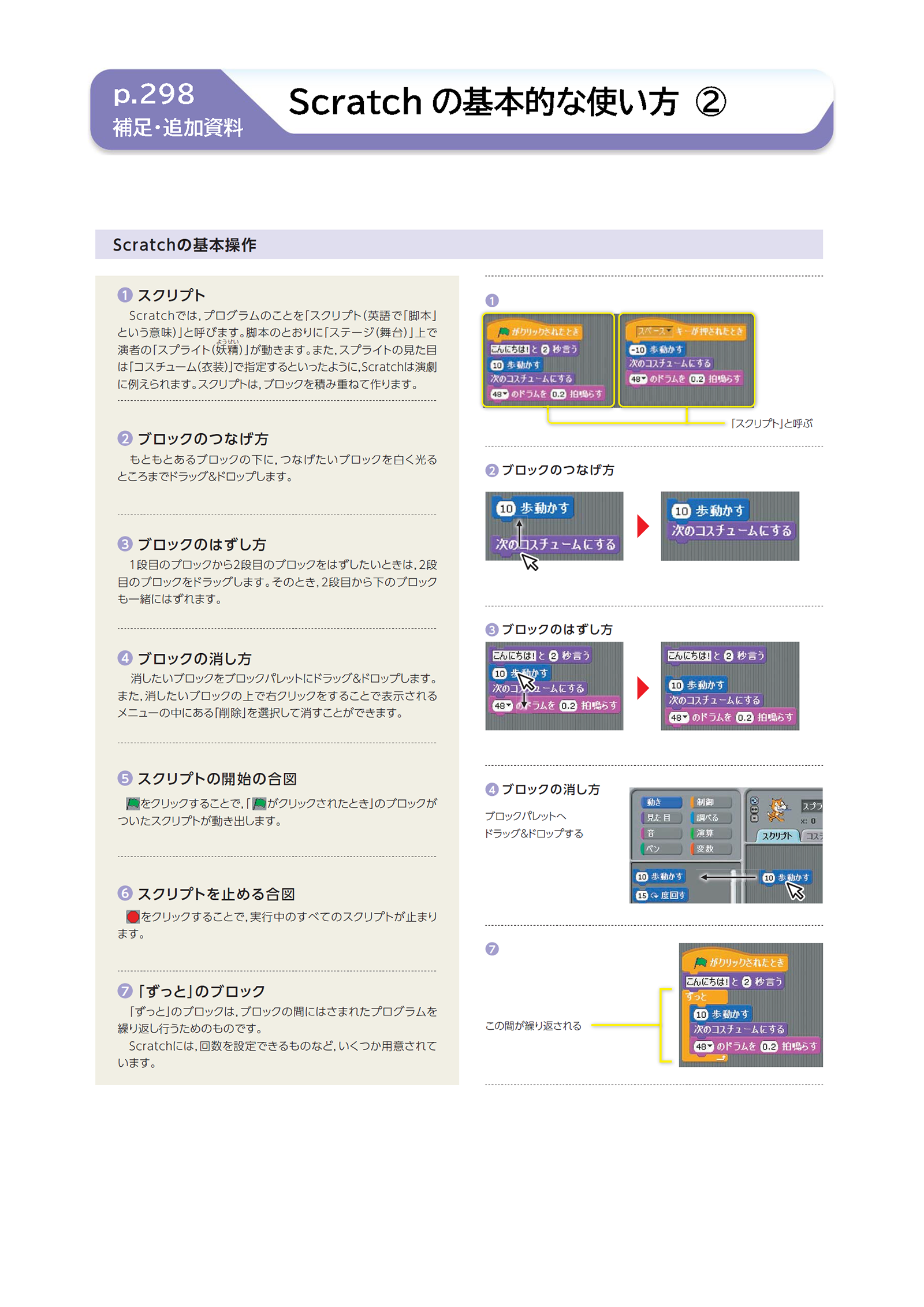Open the 48 drum dropdown in figure 3's right panel

tap(679, 717)
